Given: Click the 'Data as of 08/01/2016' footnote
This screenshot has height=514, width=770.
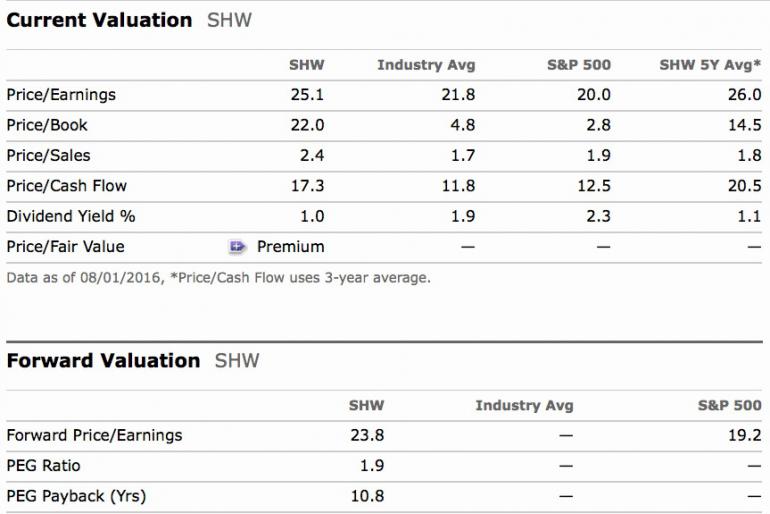Looking at the screenshot, I should point(218,277).
